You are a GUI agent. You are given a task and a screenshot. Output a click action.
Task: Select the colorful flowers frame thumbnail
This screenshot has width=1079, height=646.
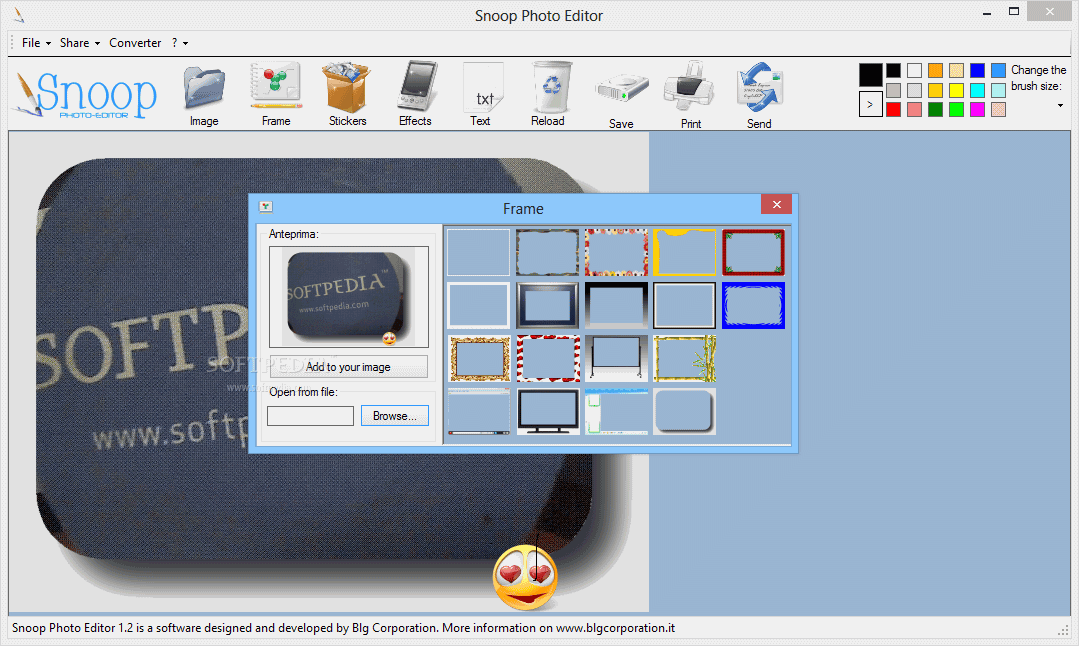pyautogui.click(x=617, y=252)
